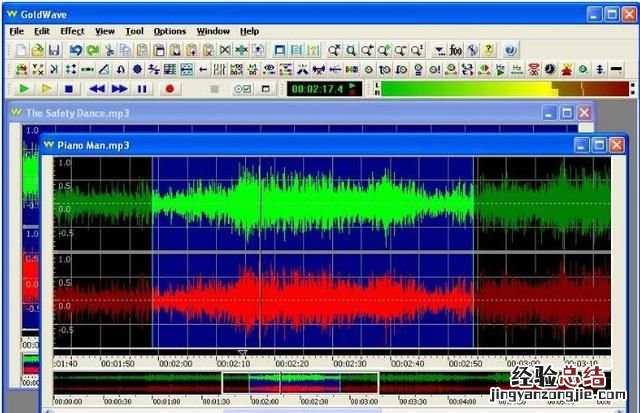The height and width of the screenshot is (413, 640).
Task: Click the Cut scissors icon
Action: (110, 49)
